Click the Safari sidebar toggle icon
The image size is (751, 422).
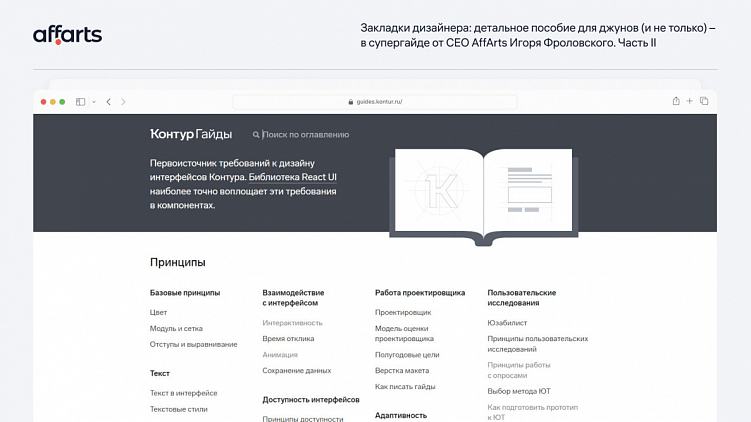pyautogui.click(x=80, y=102)
